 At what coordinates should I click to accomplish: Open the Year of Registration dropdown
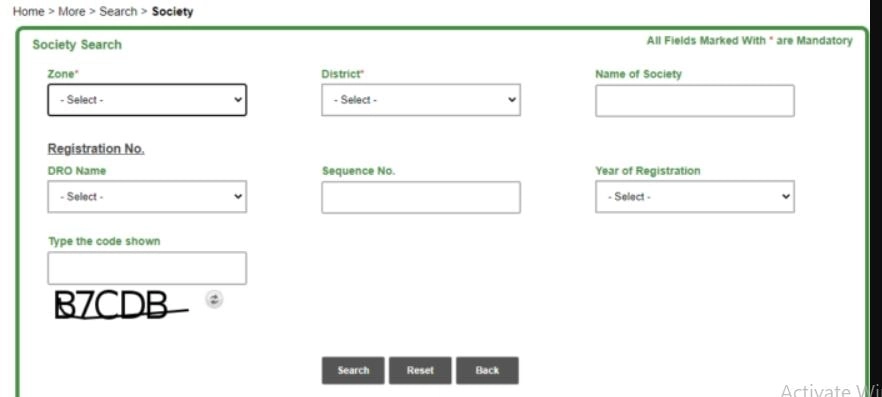(x=695, y=197)
